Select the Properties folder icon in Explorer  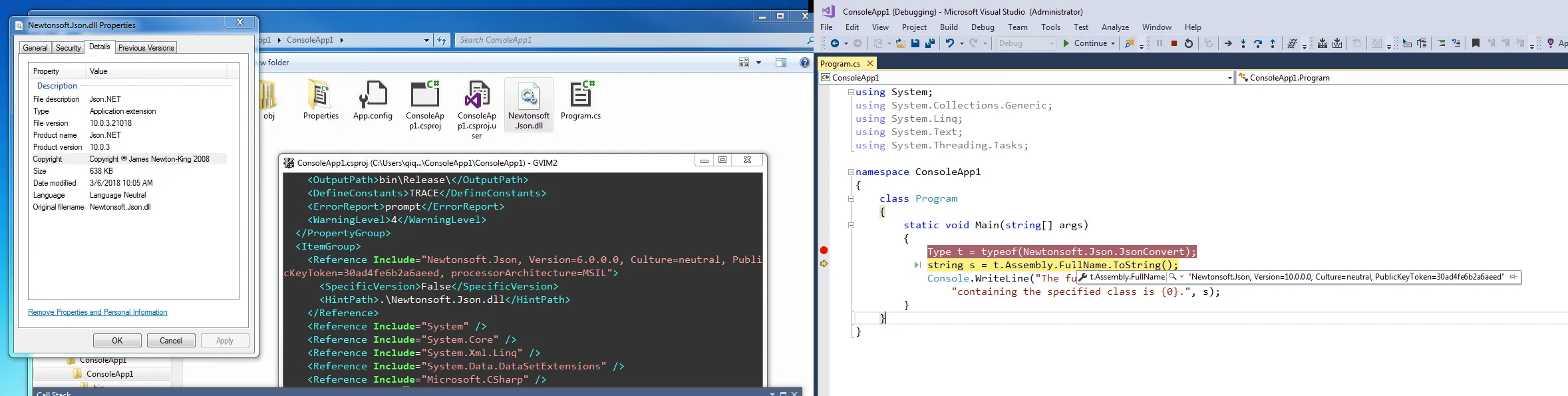point(321,101)
